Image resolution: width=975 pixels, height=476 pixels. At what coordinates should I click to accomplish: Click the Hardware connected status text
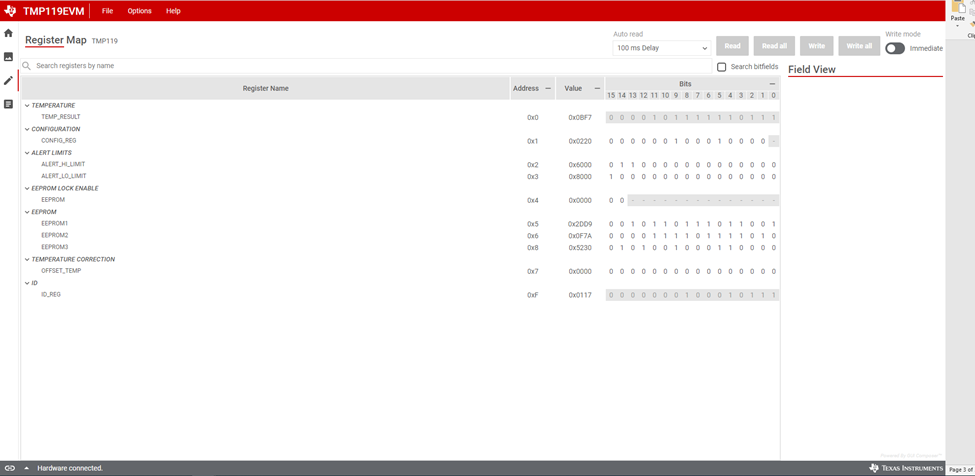coord(70,468)
